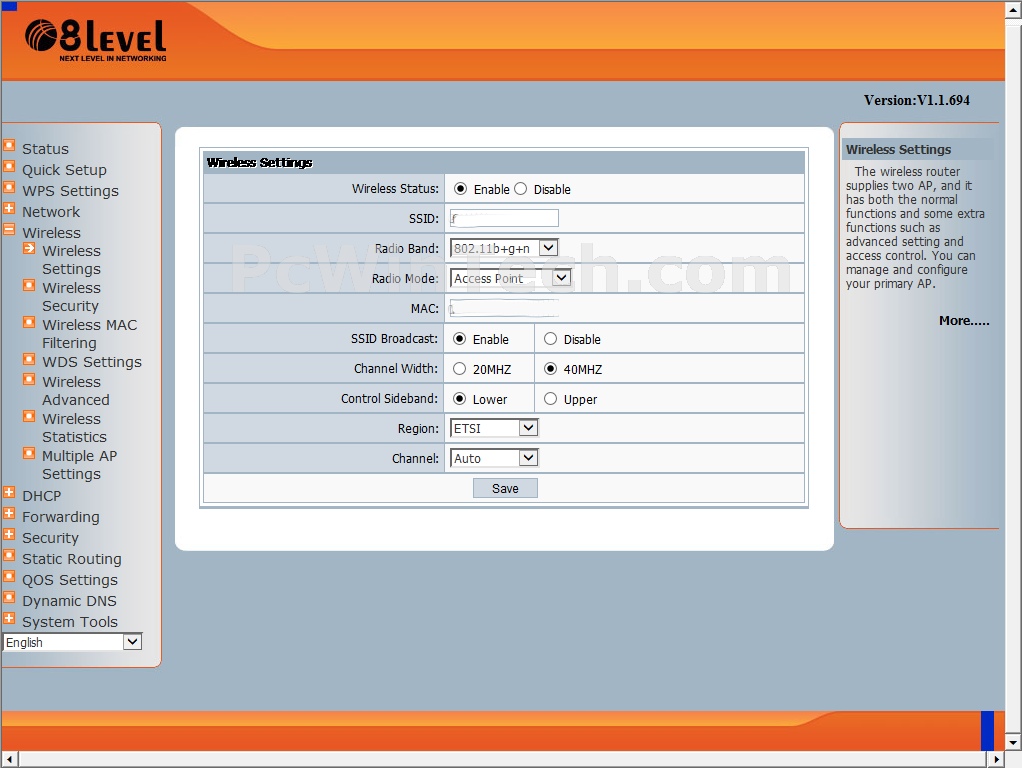Click the 8level logo

click(x=95, y=40)
